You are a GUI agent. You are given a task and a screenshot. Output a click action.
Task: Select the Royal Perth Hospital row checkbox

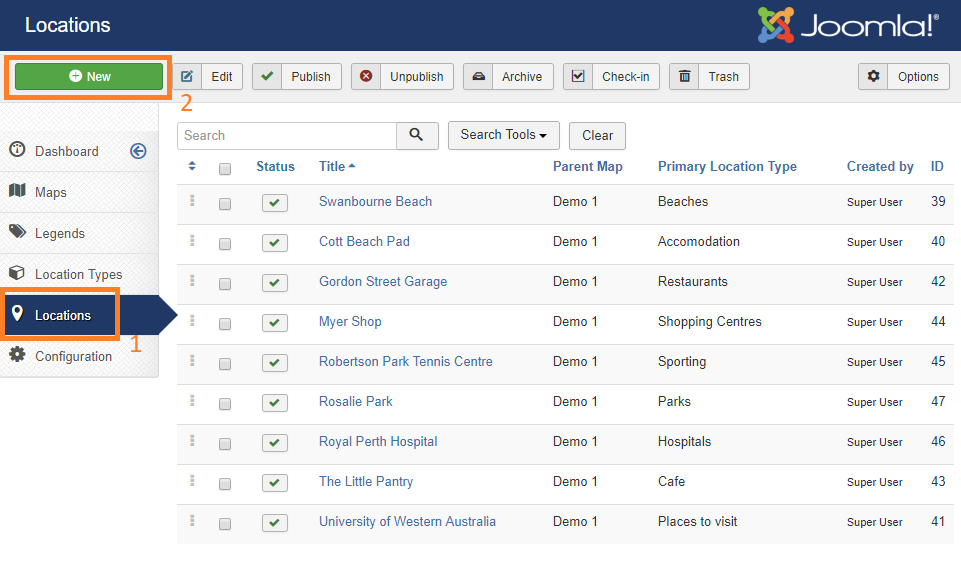225,444
